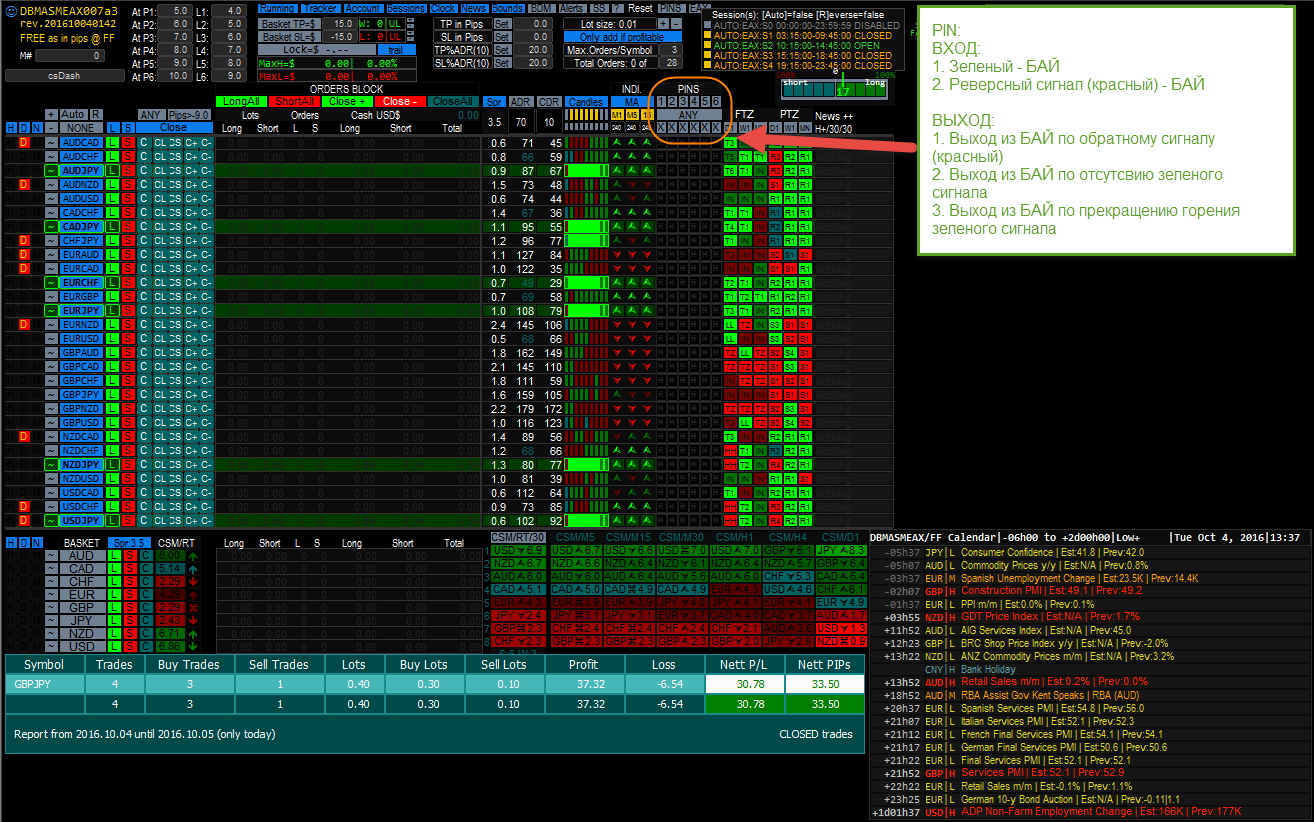Click the M# input field
This screenshot has height=822, width=1314.
[x=70, y=55]
